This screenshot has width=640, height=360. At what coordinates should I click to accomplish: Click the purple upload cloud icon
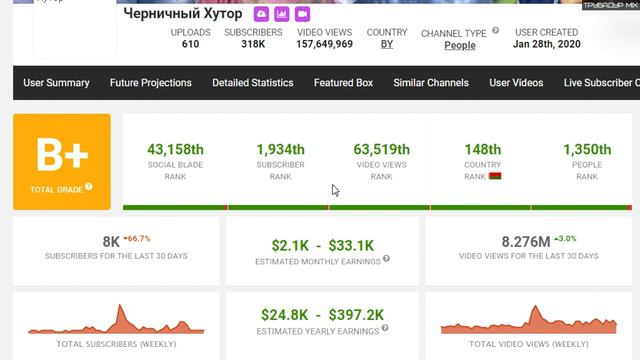tap(261, 14)
